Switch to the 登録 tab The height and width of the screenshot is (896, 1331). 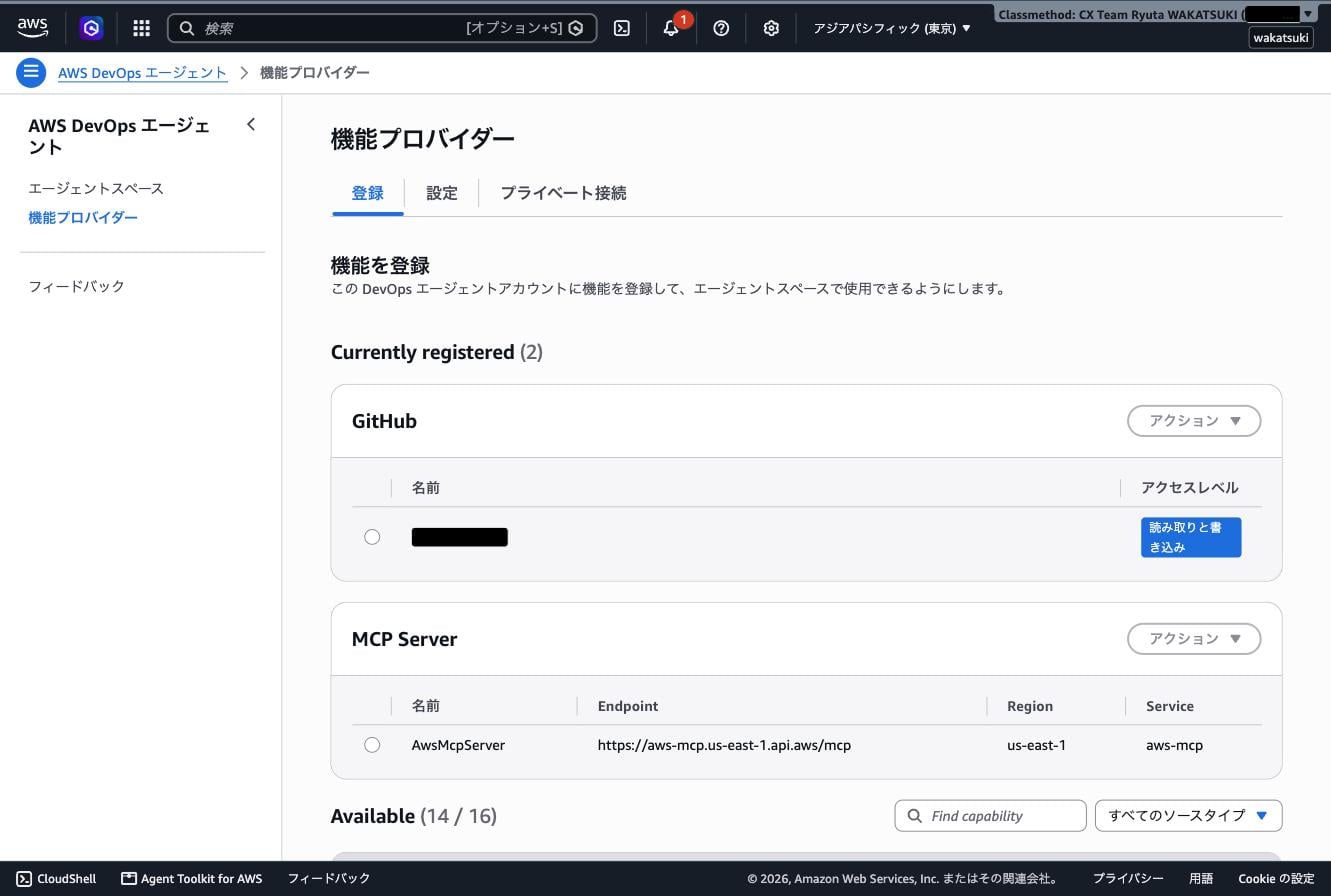tap(367, 193)
